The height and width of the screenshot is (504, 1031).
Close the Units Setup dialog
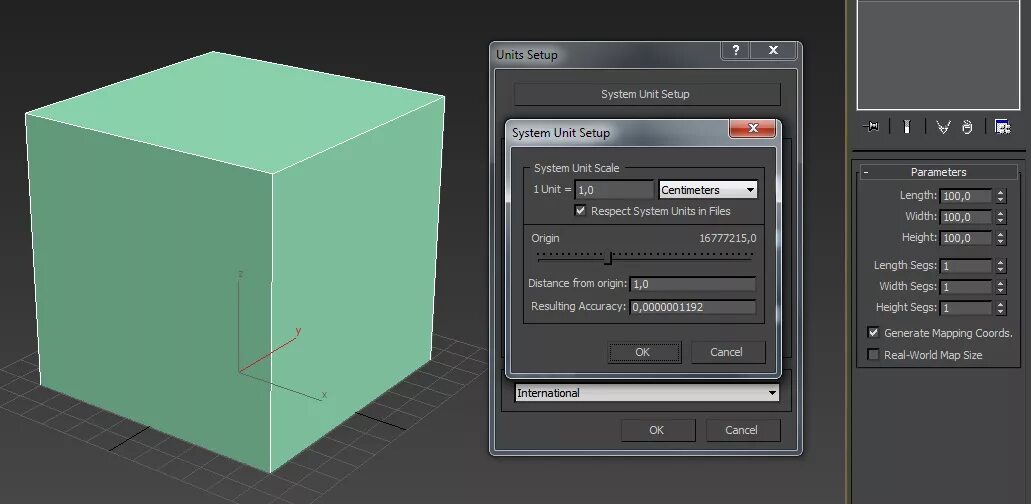(773, 51)
